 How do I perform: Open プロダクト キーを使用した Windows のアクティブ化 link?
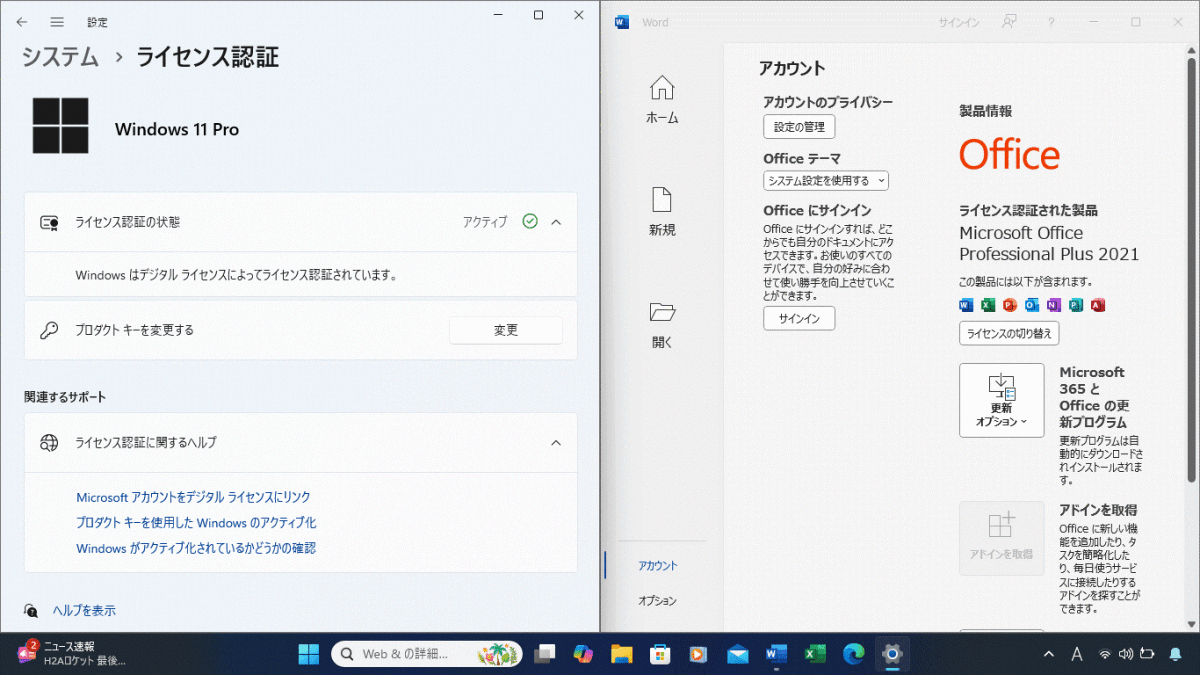[x=196, y=523]
